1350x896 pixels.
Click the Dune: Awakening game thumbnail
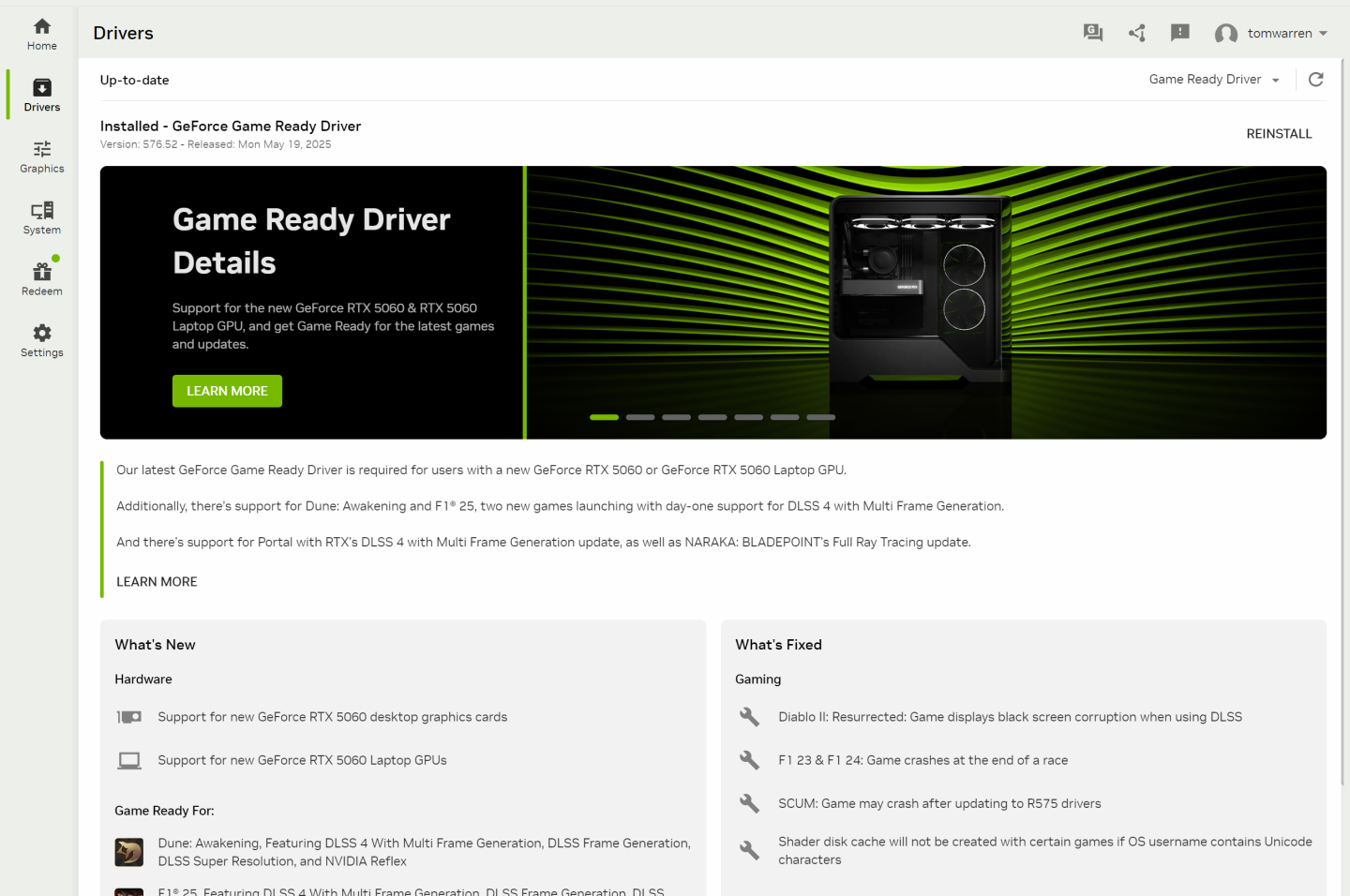129,852
